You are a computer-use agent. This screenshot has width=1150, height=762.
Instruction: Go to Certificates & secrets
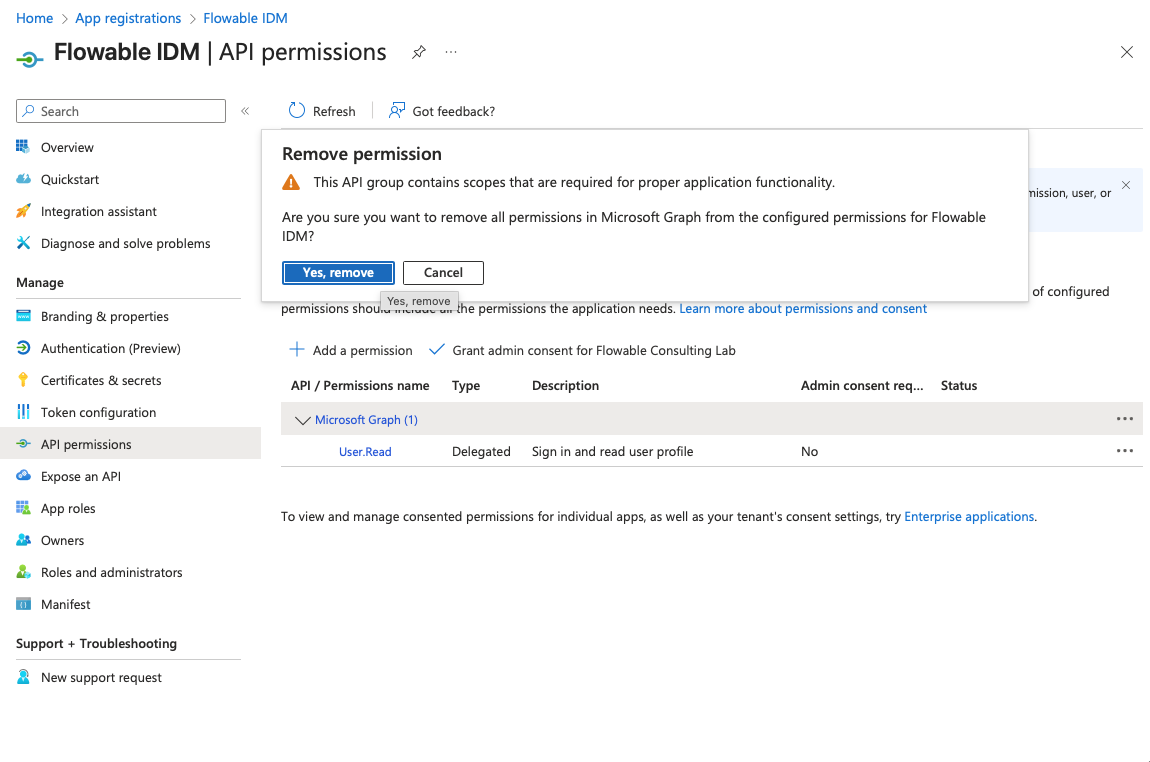coord(100,381)
